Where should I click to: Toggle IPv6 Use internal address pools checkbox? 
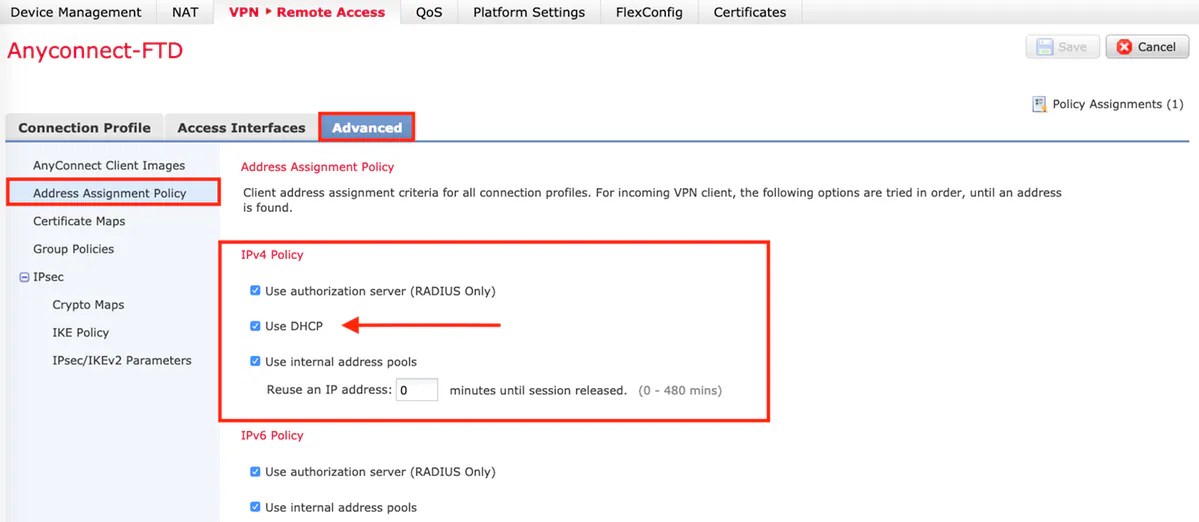pyautogui.click(x=255, y=507)
